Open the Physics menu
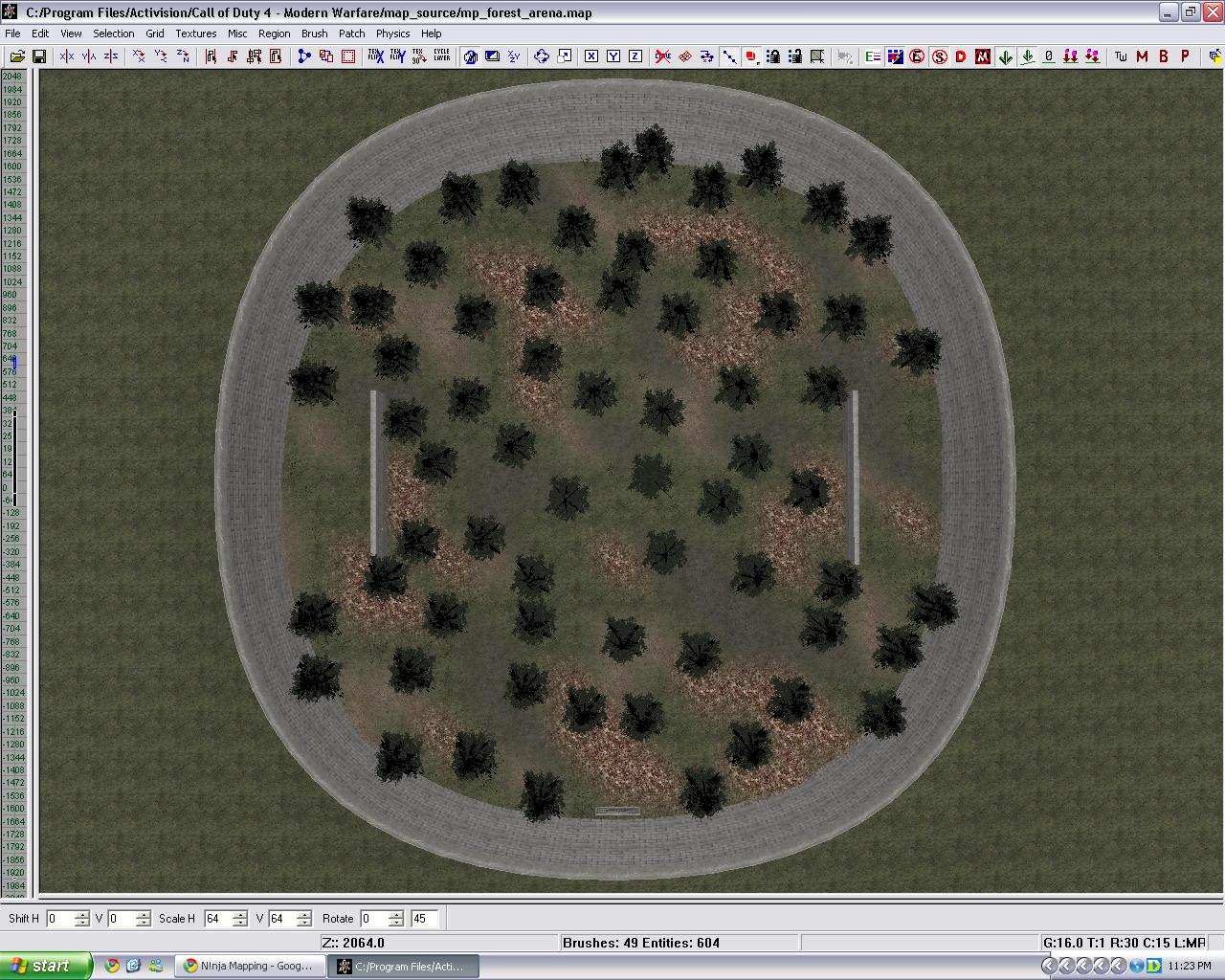Viewport: 1225px width, 980px height. pyautogui.click(x=392, y=33)
